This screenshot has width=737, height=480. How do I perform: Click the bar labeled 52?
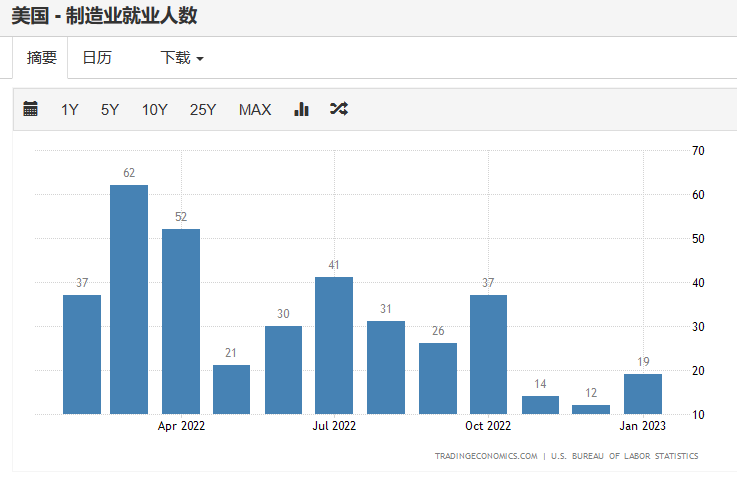[181, 322]
